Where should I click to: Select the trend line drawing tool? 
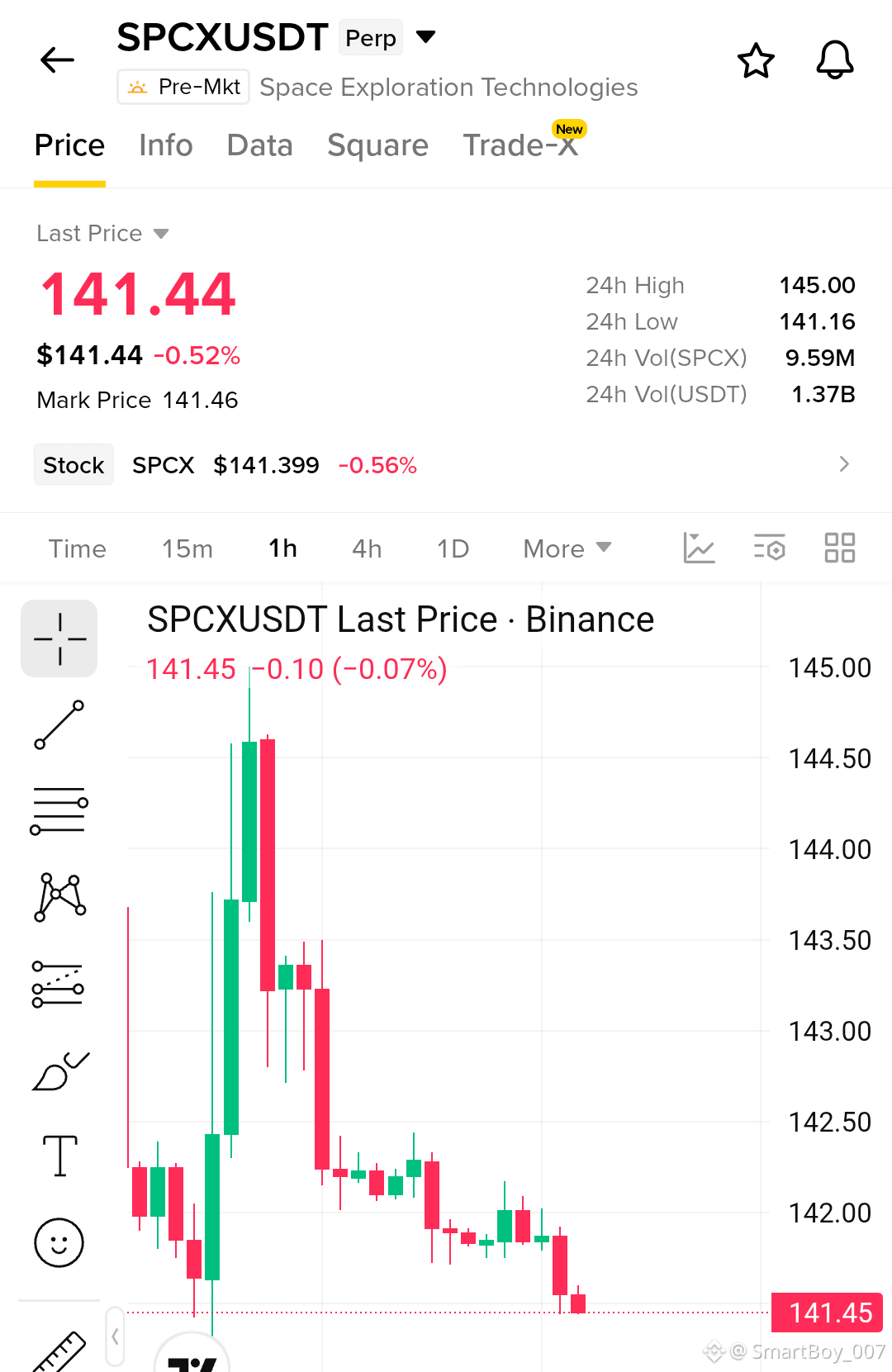[59, 724]
